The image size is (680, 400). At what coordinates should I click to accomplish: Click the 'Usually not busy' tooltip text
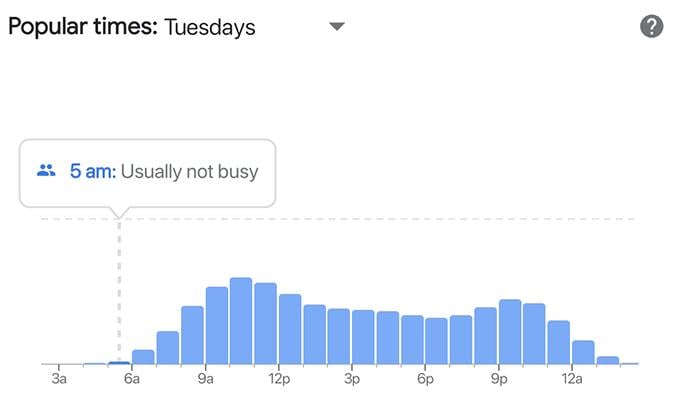[190, 171]
